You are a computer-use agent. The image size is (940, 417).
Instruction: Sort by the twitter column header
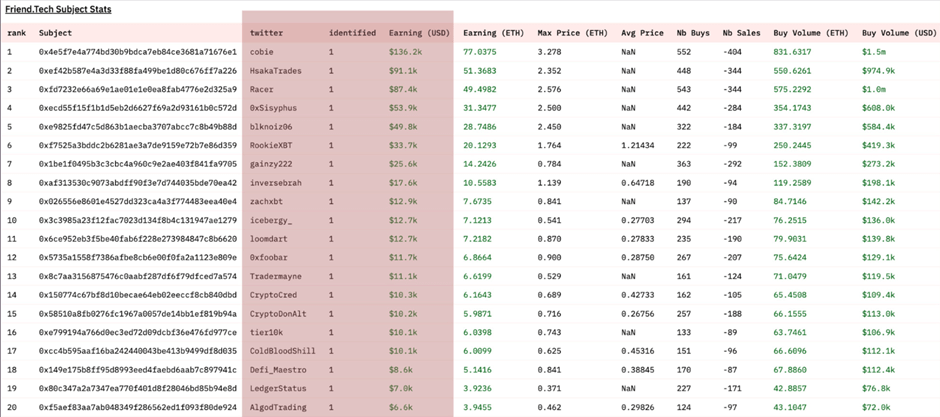[x=266, y=34]
